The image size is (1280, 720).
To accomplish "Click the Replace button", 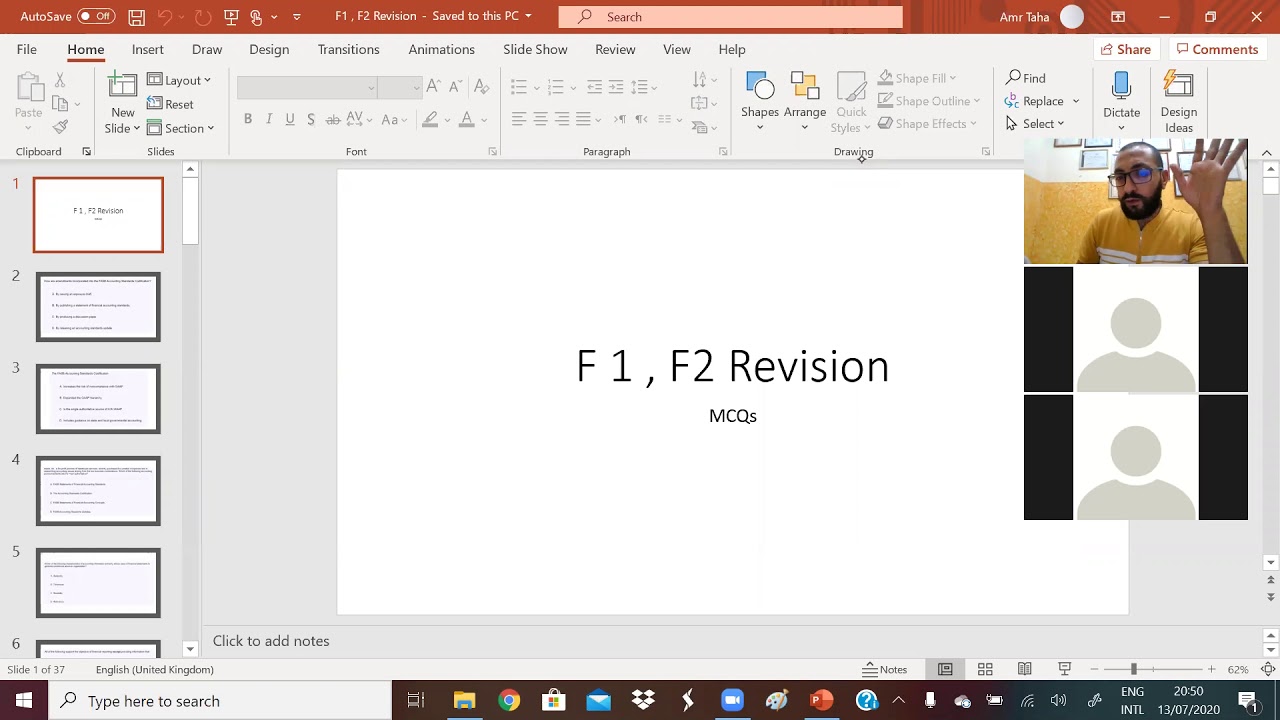I will pos(1034,101).
